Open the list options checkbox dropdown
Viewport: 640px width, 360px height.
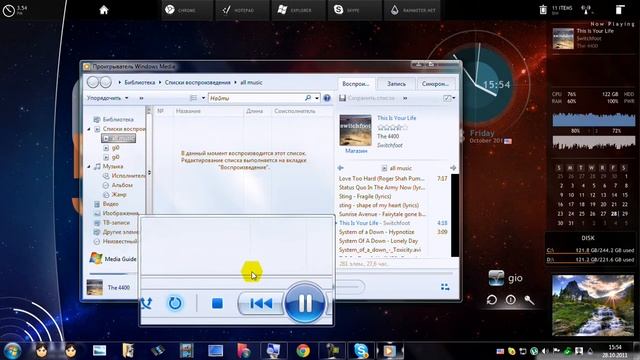pyautogui.click(x=449, y=98)
